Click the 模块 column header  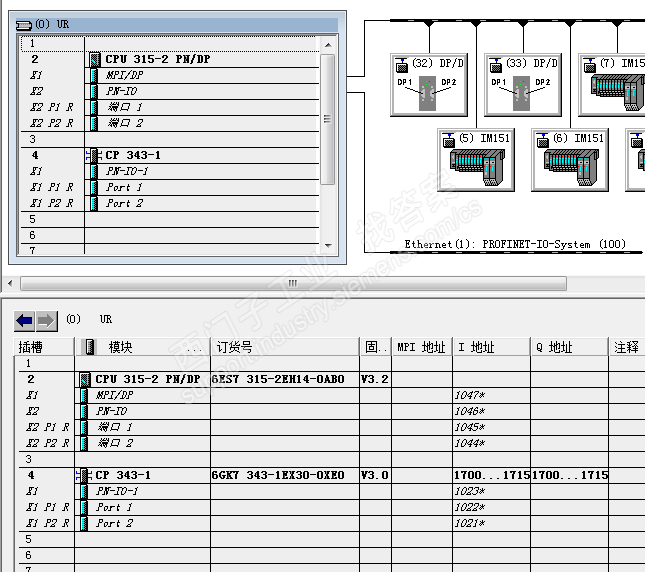point(142,347)
